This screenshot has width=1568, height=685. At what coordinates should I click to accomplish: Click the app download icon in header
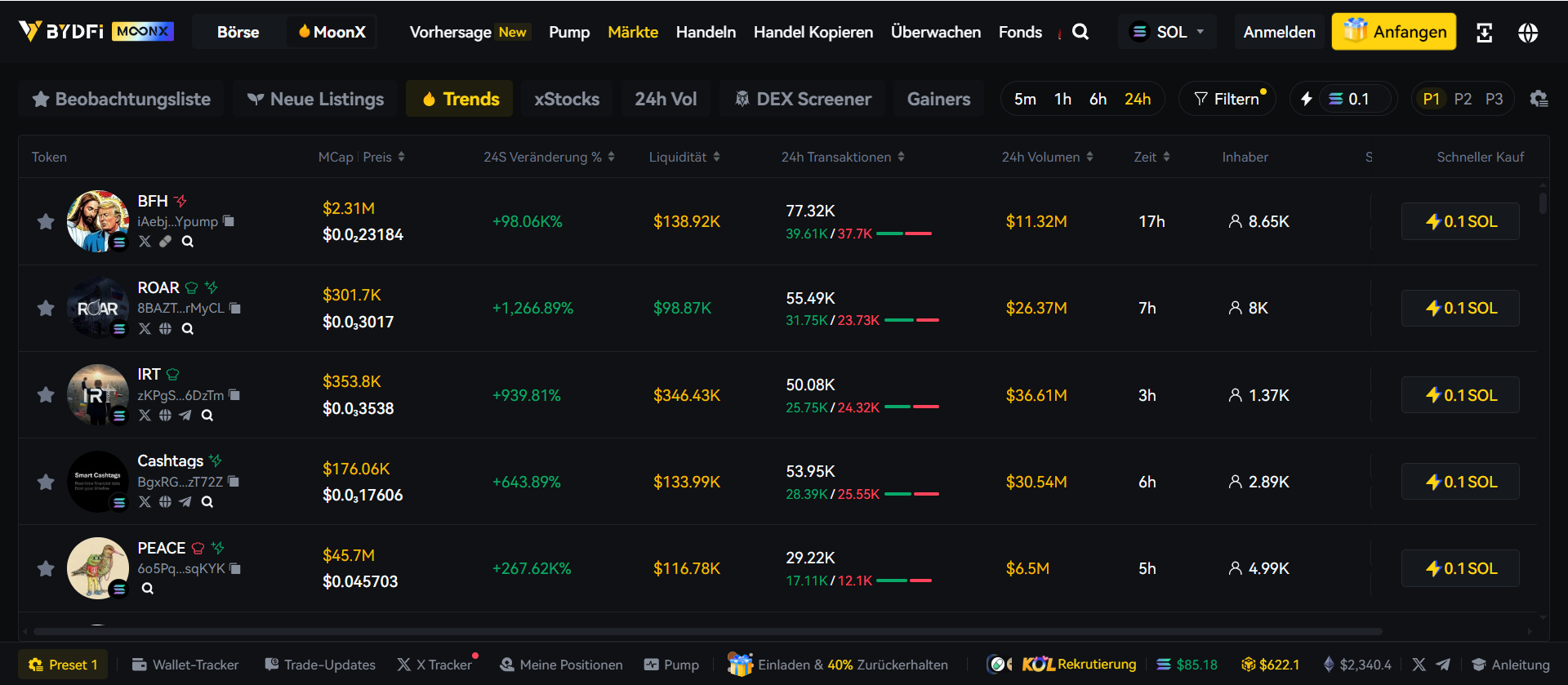(1484, 33)
